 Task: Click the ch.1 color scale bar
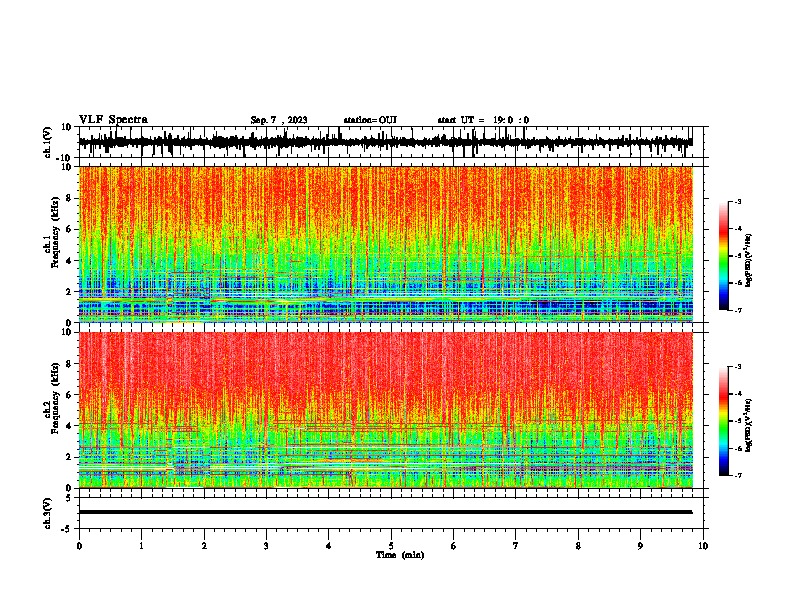724,256
